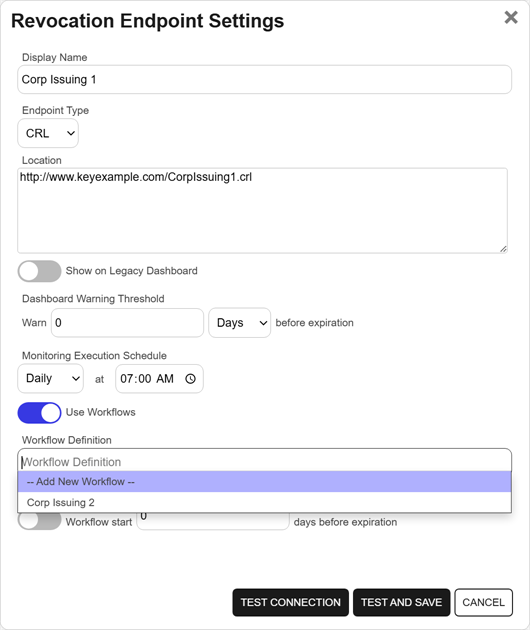The image size is (530, 630).
Task: Click the Display Name input field
Action: (264, 80)
